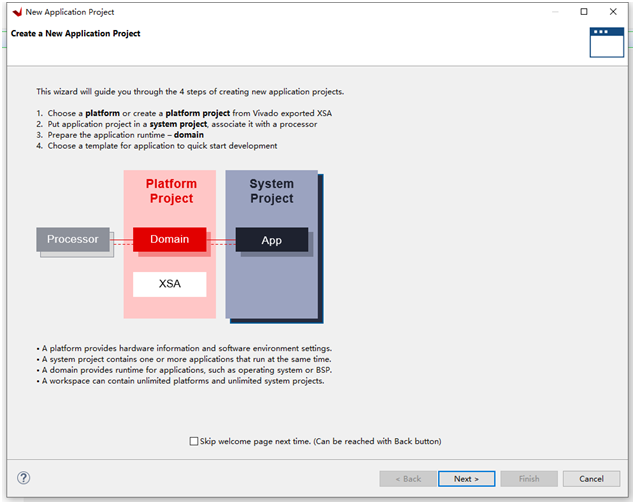Open the help question mark icon

point(23,478)
